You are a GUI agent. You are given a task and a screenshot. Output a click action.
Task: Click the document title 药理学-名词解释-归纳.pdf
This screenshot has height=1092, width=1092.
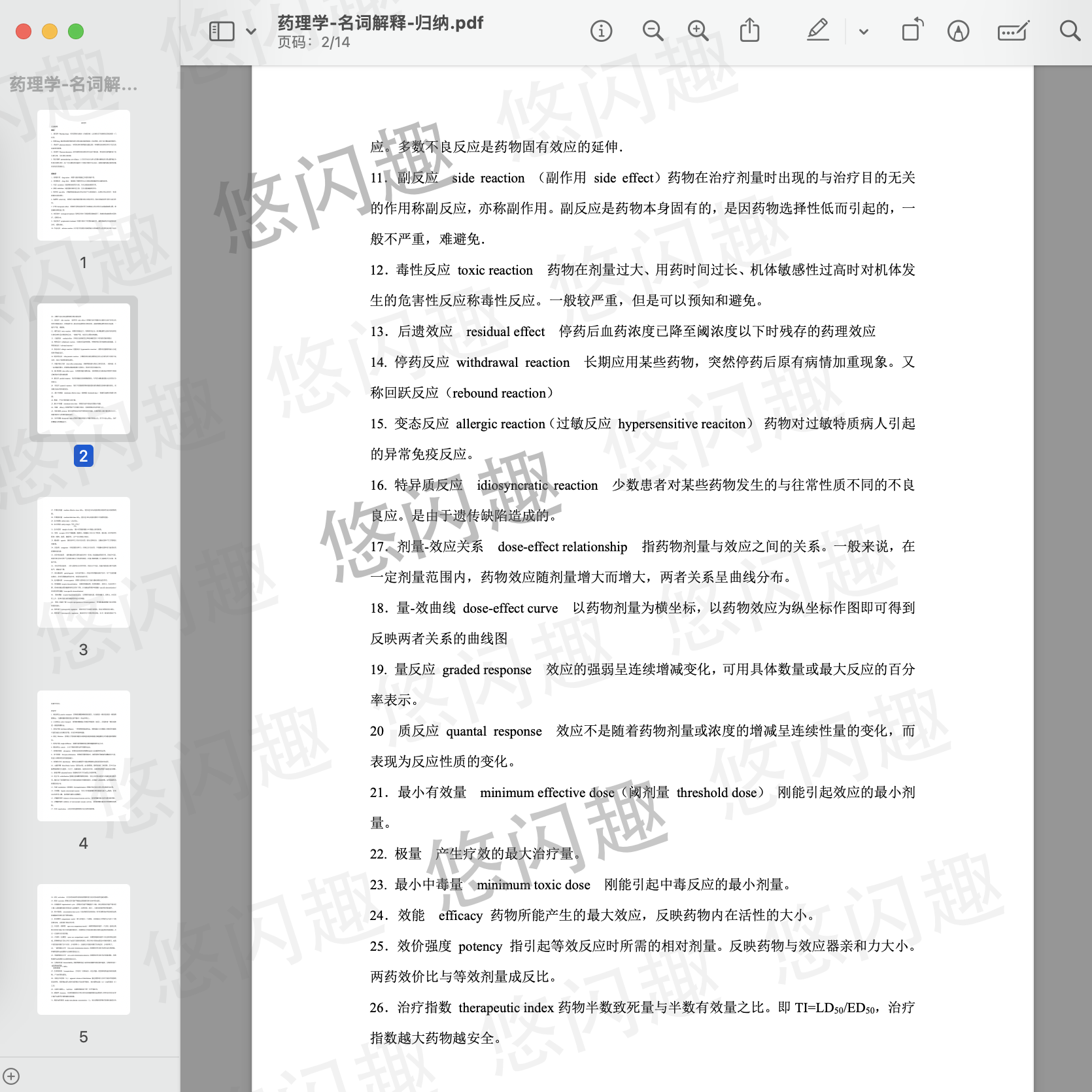380,23
